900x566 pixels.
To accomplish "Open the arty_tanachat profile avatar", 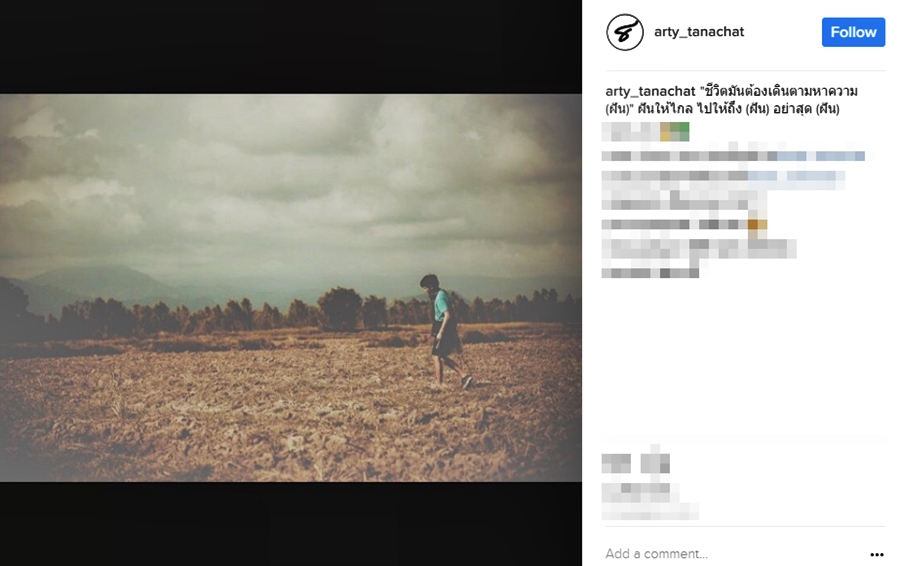I will 624,32.
